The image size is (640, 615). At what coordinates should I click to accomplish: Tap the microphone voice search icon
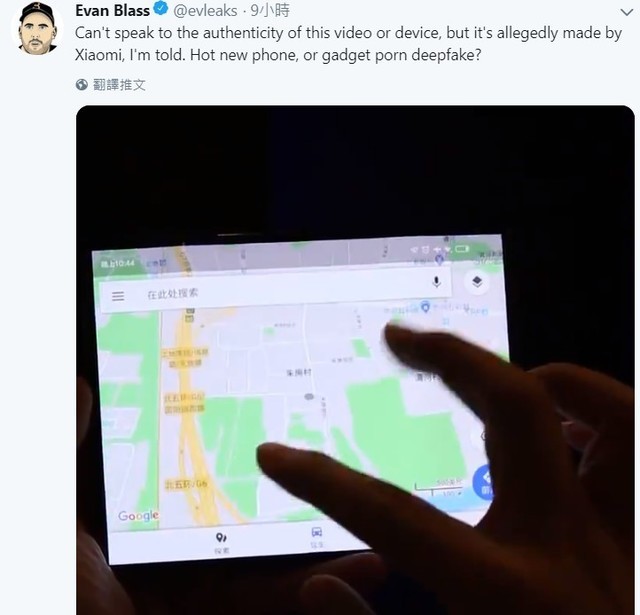point(436,282)
